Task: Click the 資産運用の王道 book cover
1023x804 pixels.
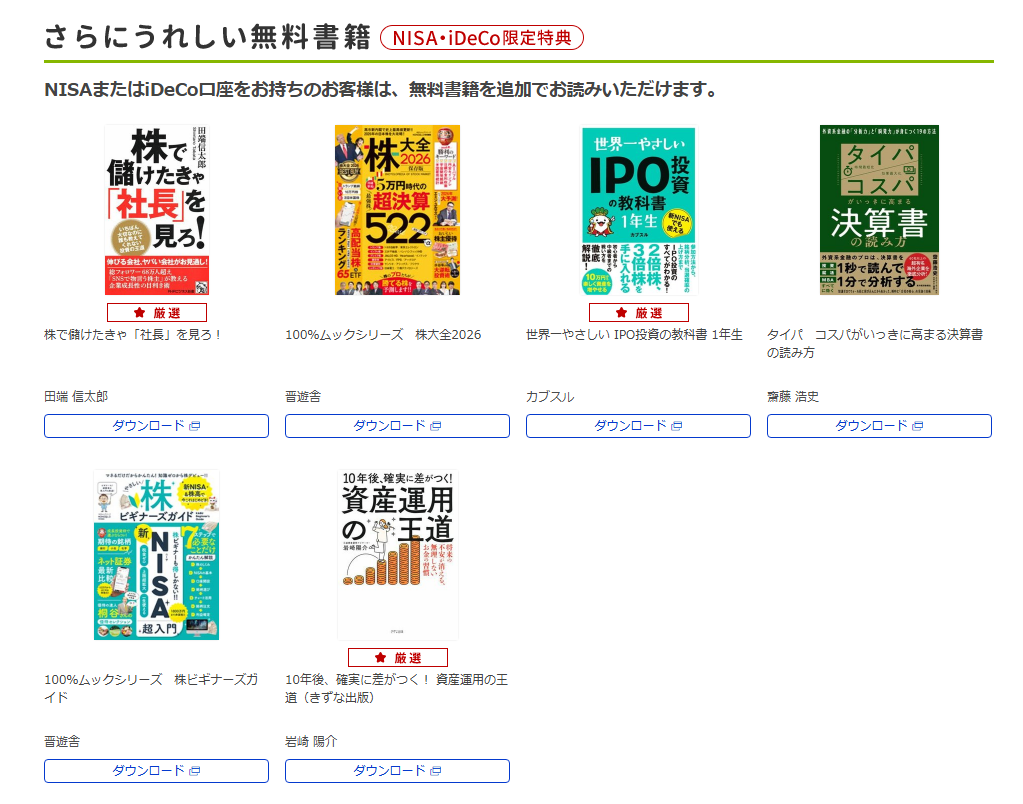Action: click(x=398, y=555)
